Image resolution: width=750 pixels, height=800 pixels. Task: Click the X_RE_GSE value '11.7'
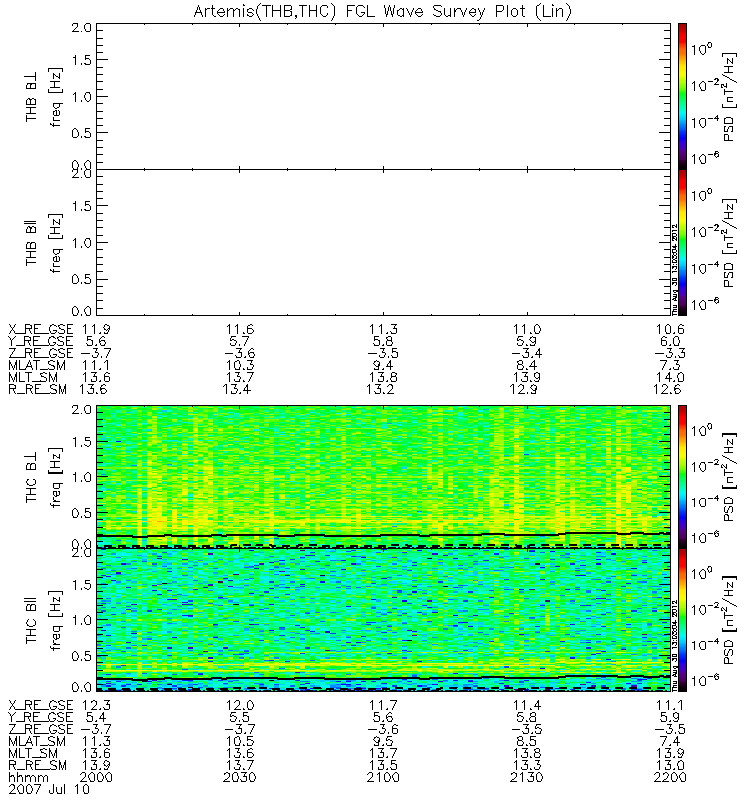(x=383, y=706)
